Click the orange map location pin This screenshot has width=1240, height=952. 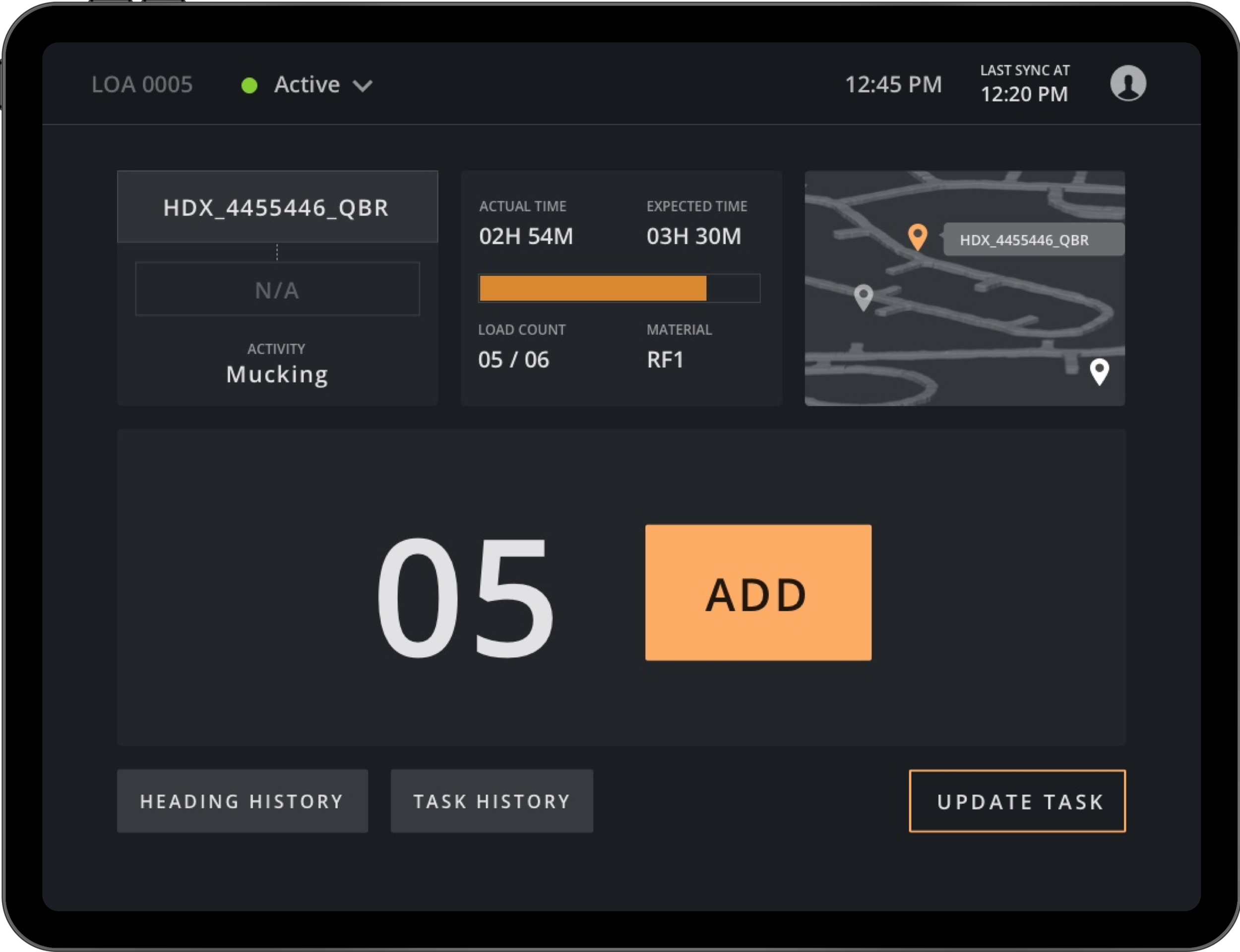pyautogui.click(x=917, y=235)
